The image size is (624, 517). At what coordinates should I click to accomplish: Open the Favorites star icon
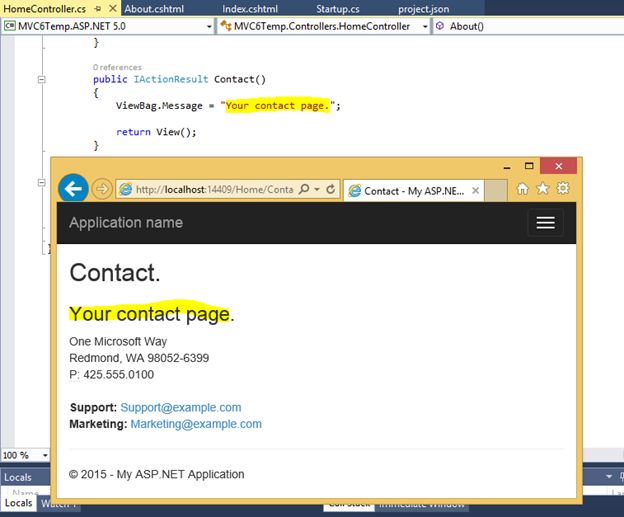(543, 188)
